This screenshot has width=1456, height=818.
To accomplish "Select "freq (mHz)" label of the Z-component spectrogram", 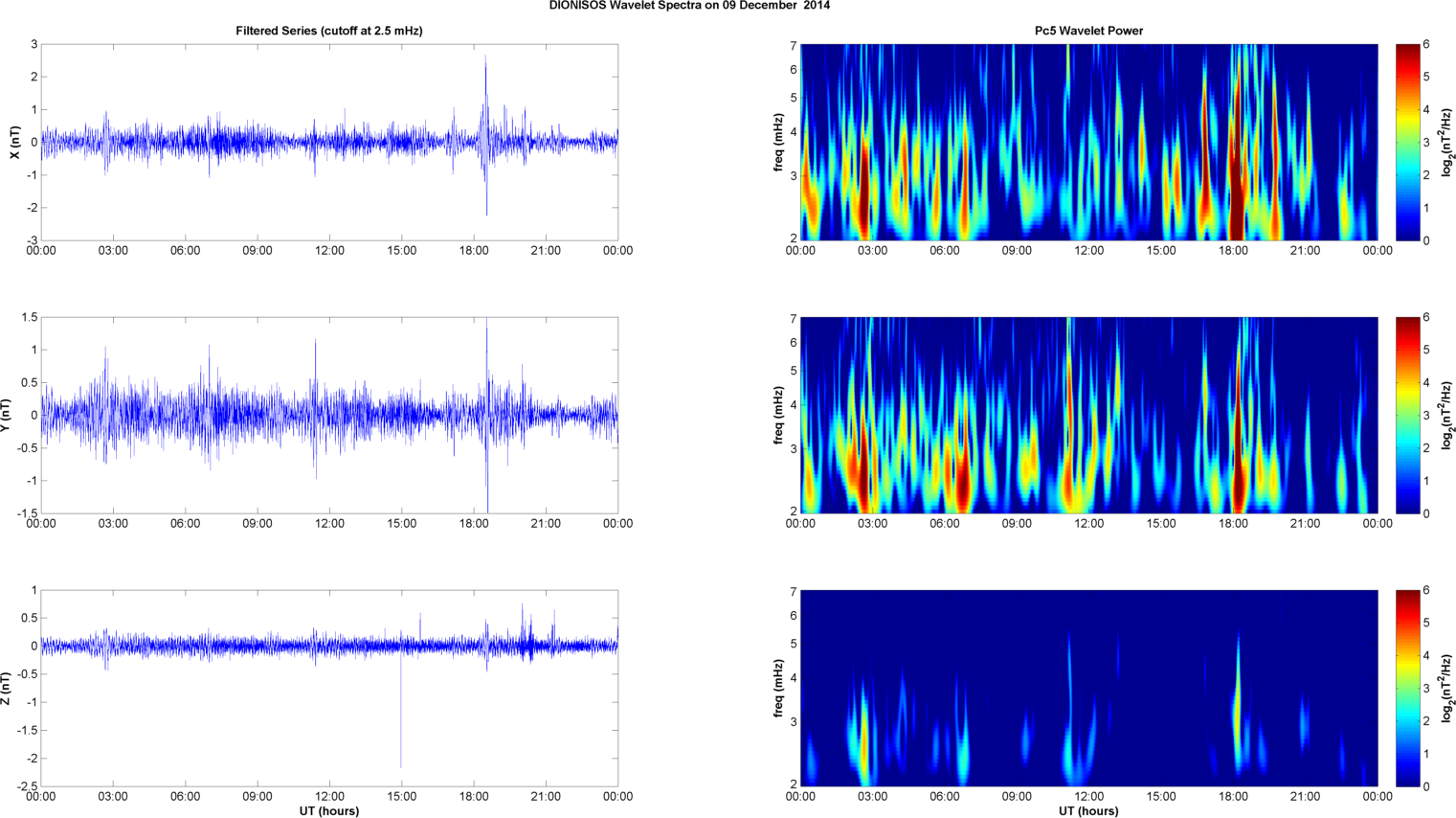I will (779, 689).
